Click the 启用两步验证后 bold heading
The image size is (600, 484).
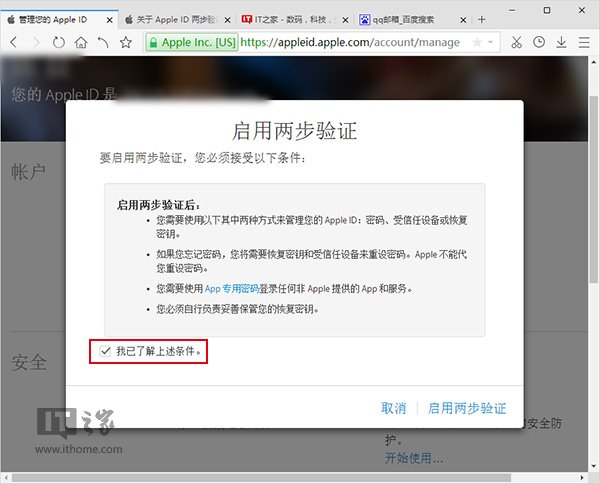pyautogui.click(x=158, y=205)
